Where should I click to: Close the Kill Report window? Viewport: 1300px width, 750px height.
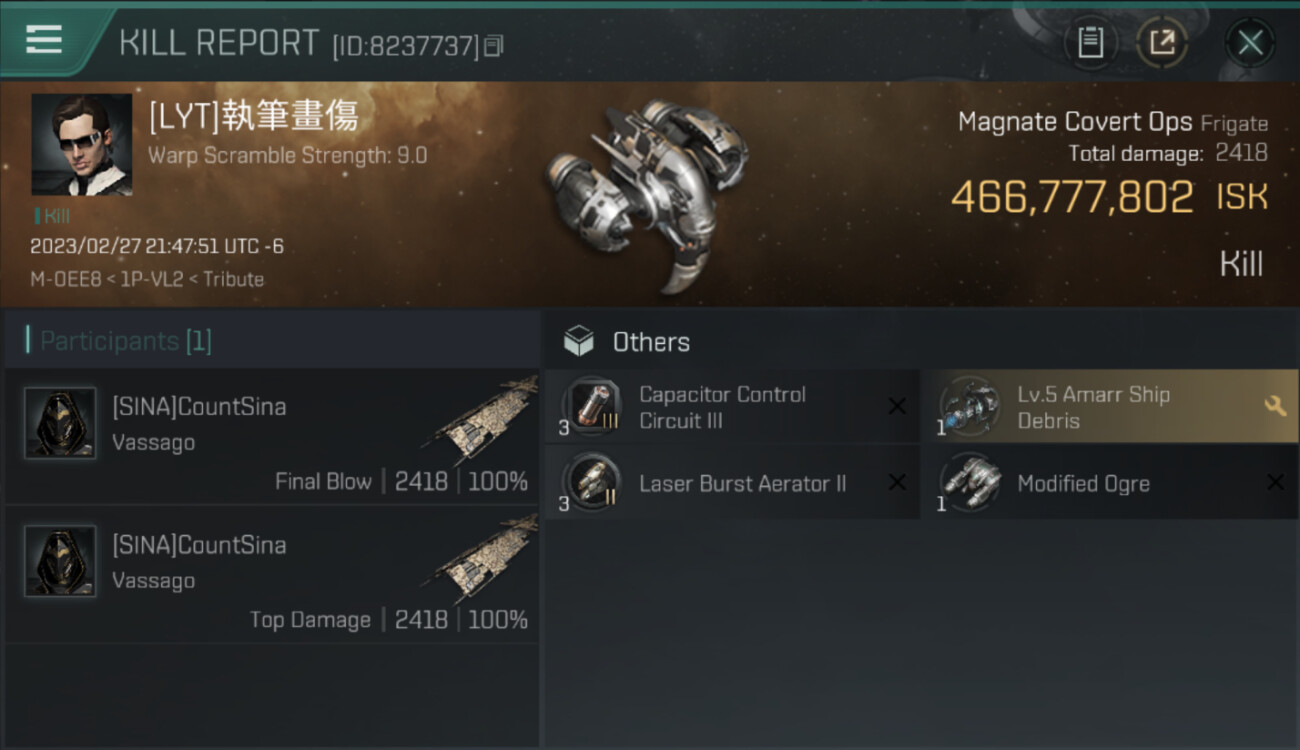click(1250, 43)
